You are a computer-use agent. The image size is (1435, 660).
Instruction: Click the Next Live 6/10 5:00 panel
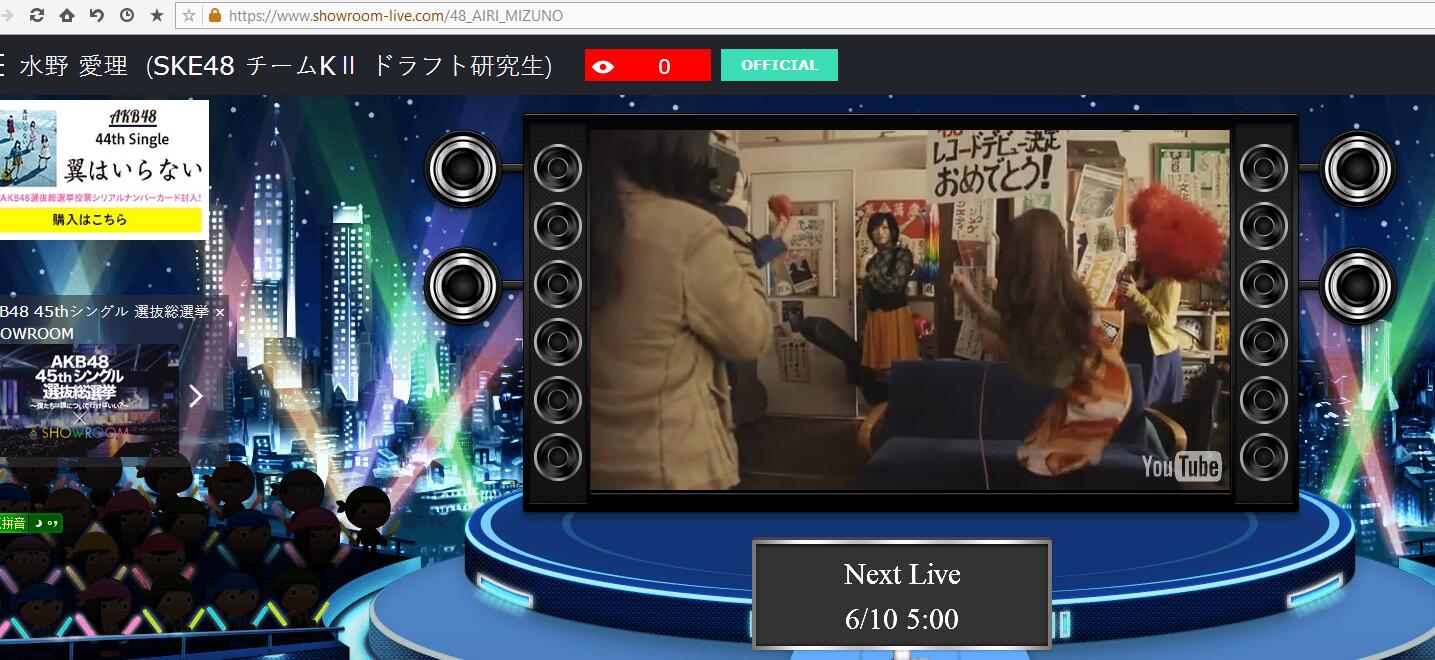pyautogui.click(x=902, y=596)
